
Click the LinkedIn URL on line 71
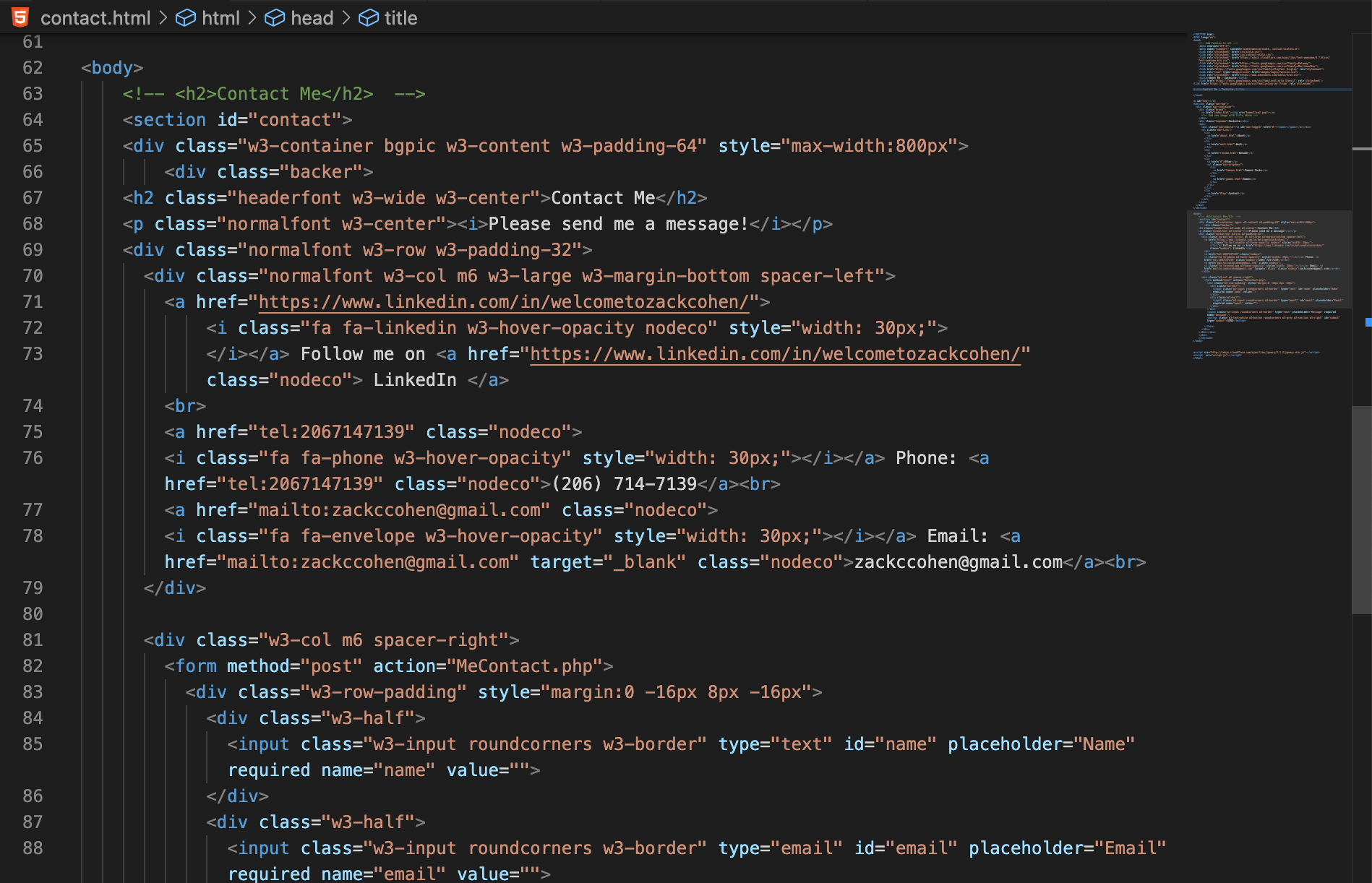point(503,302)
